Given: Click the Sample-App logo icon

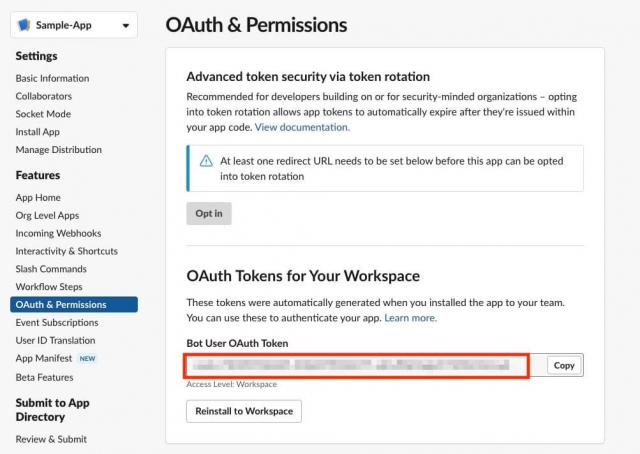Looking at the screenshot, I should [x=26, y=26].
